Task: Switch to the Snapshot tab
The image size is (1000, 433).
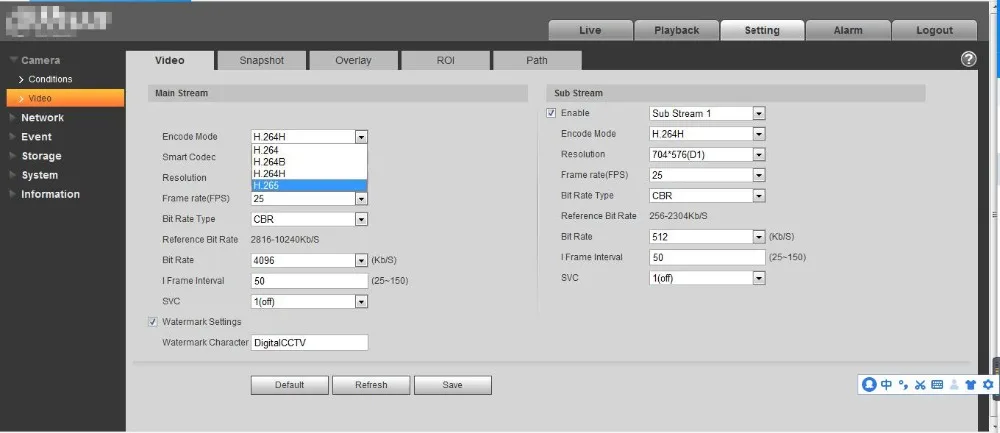Action: click(261, 61)
